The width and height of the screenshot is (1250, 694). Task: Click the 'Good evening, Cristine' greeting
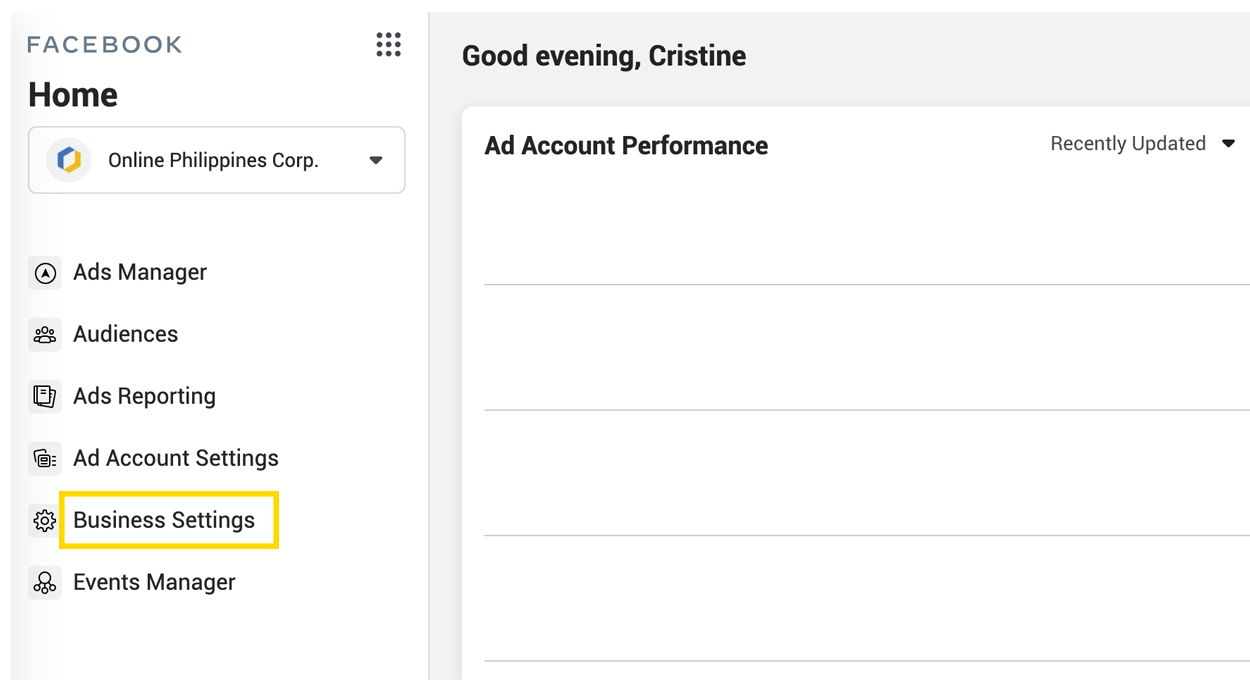coord(604,56)
